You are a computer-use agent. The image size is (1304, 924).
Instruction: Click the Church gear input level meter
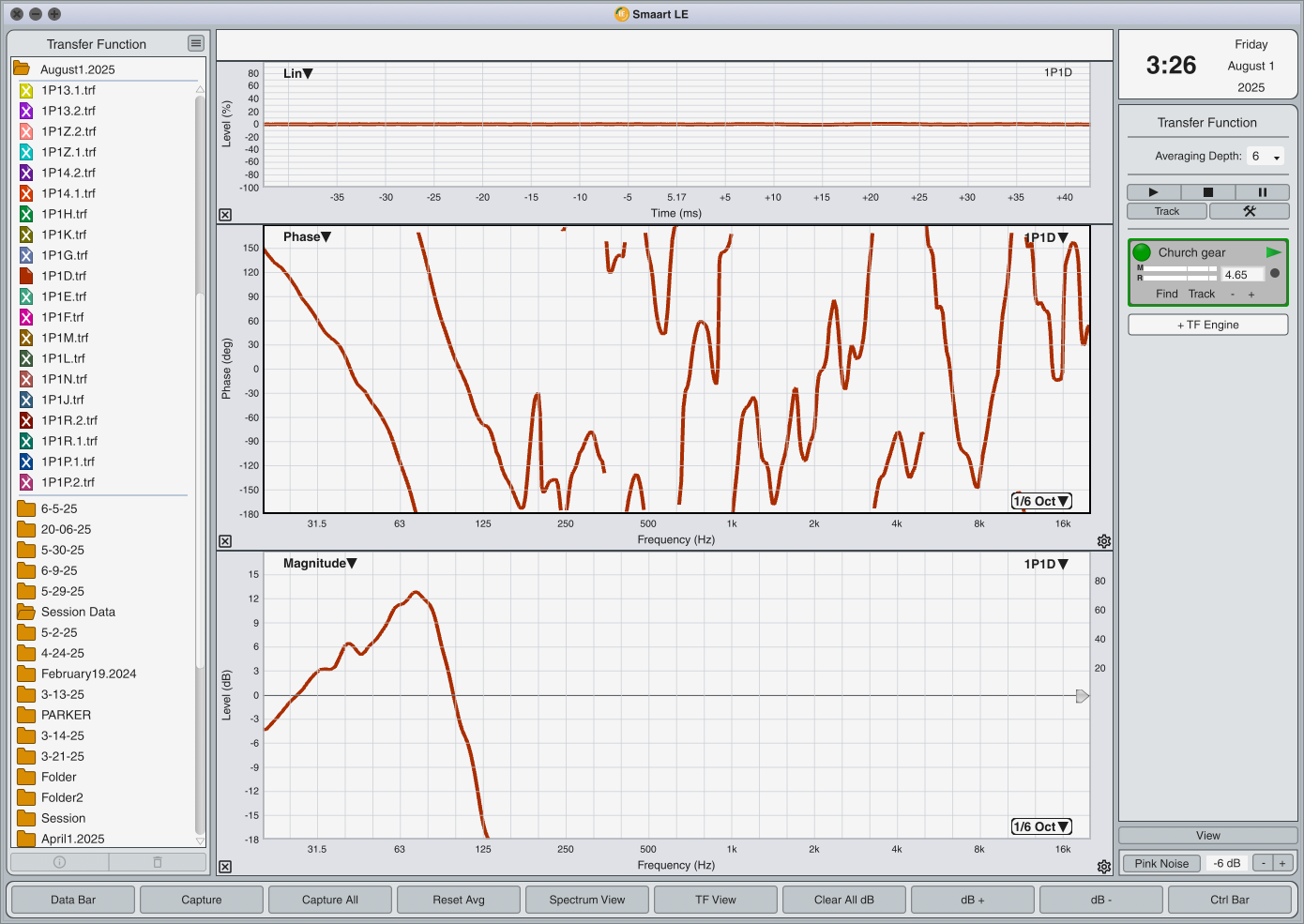1180,273
